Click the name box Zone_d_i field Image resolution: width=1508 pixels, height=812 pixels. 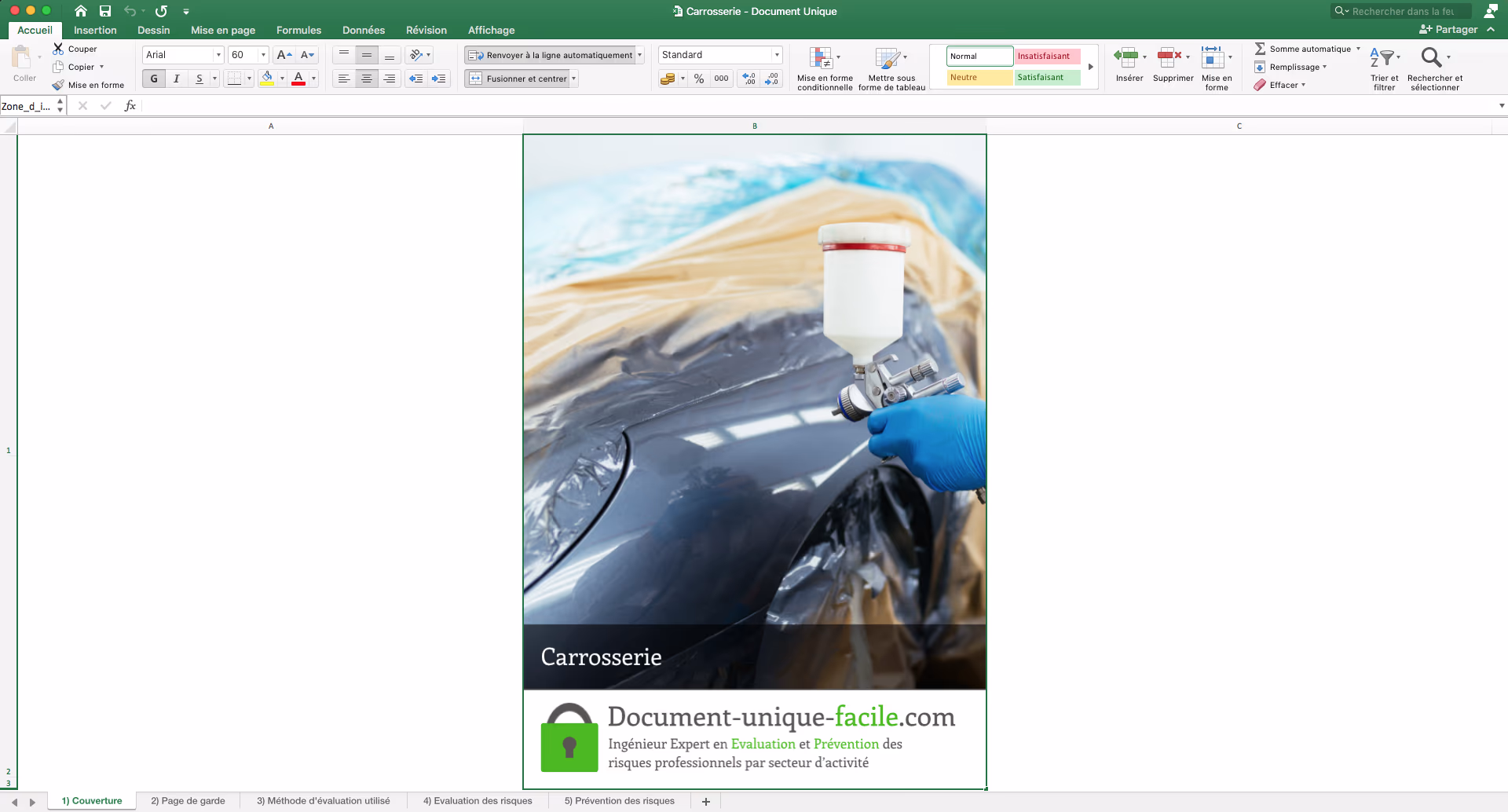click(x=27, y=106)
